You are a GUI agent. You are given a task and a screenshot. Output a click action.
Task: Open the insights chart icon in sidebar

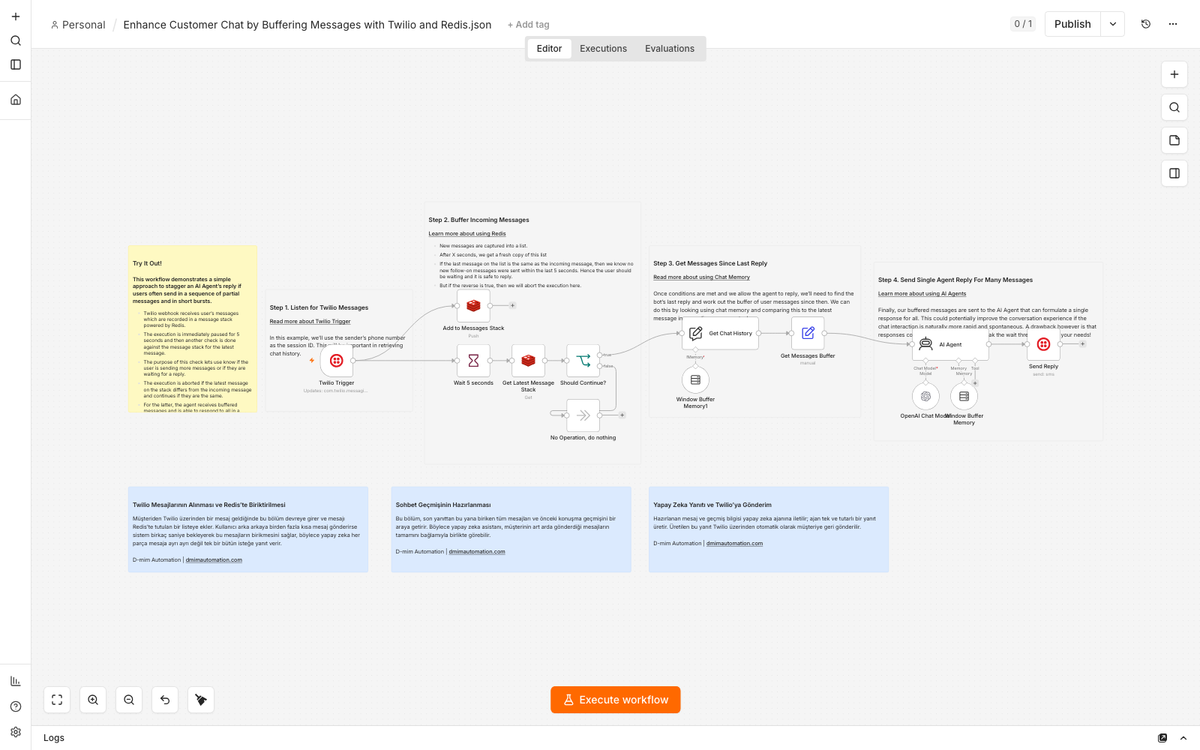point(15,681)
